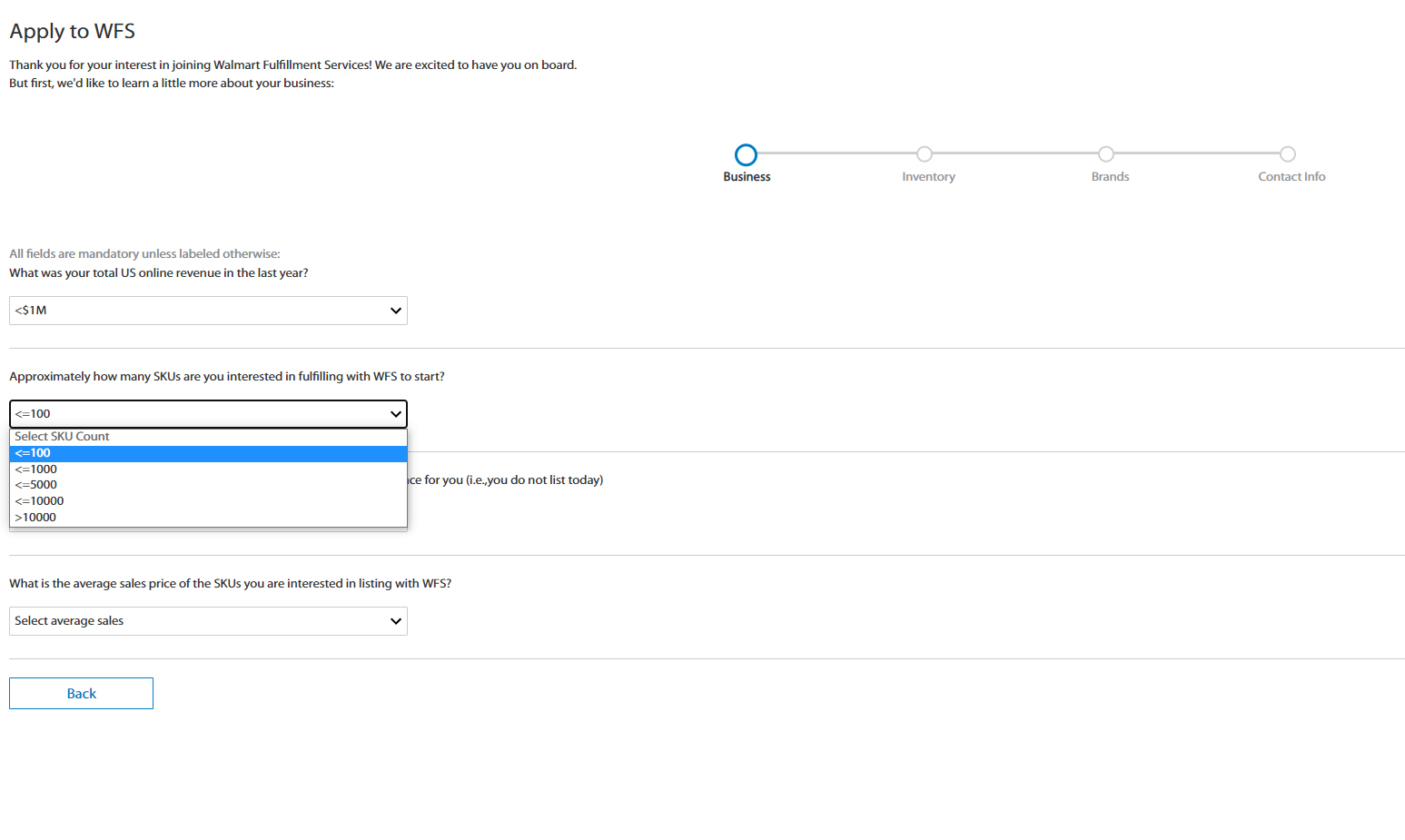Click the Contact Info step label
Image resolution: width=1405 pixels, height=840 pixels.
point(1291,177)
